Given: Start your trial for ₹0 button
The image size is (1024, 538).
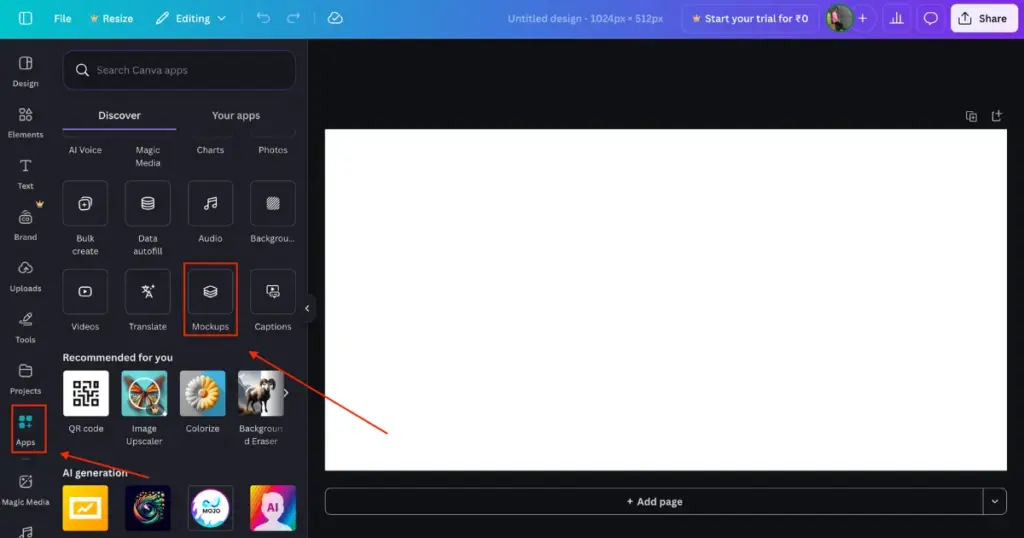Looking at the screenshot, I should point(750,18).
